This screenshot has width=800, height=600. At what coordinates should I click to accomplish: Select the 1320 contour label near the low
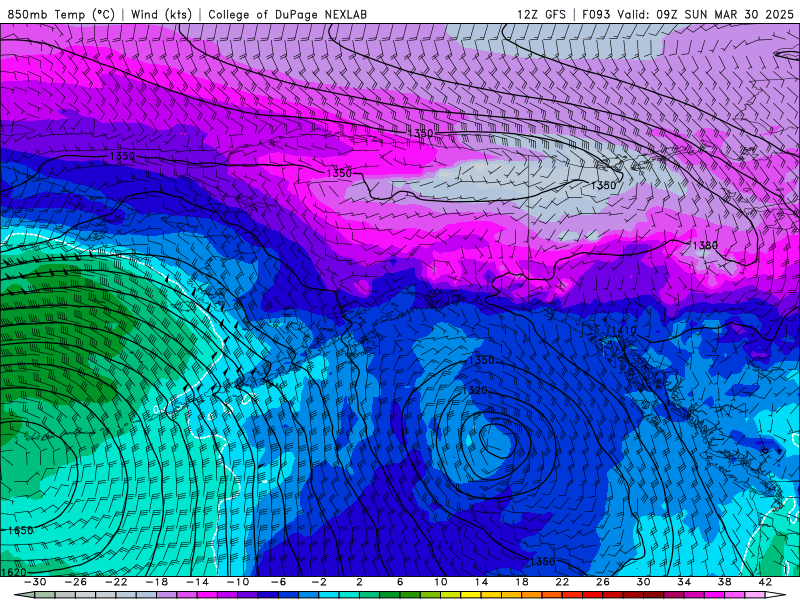(x=474, y=390)
